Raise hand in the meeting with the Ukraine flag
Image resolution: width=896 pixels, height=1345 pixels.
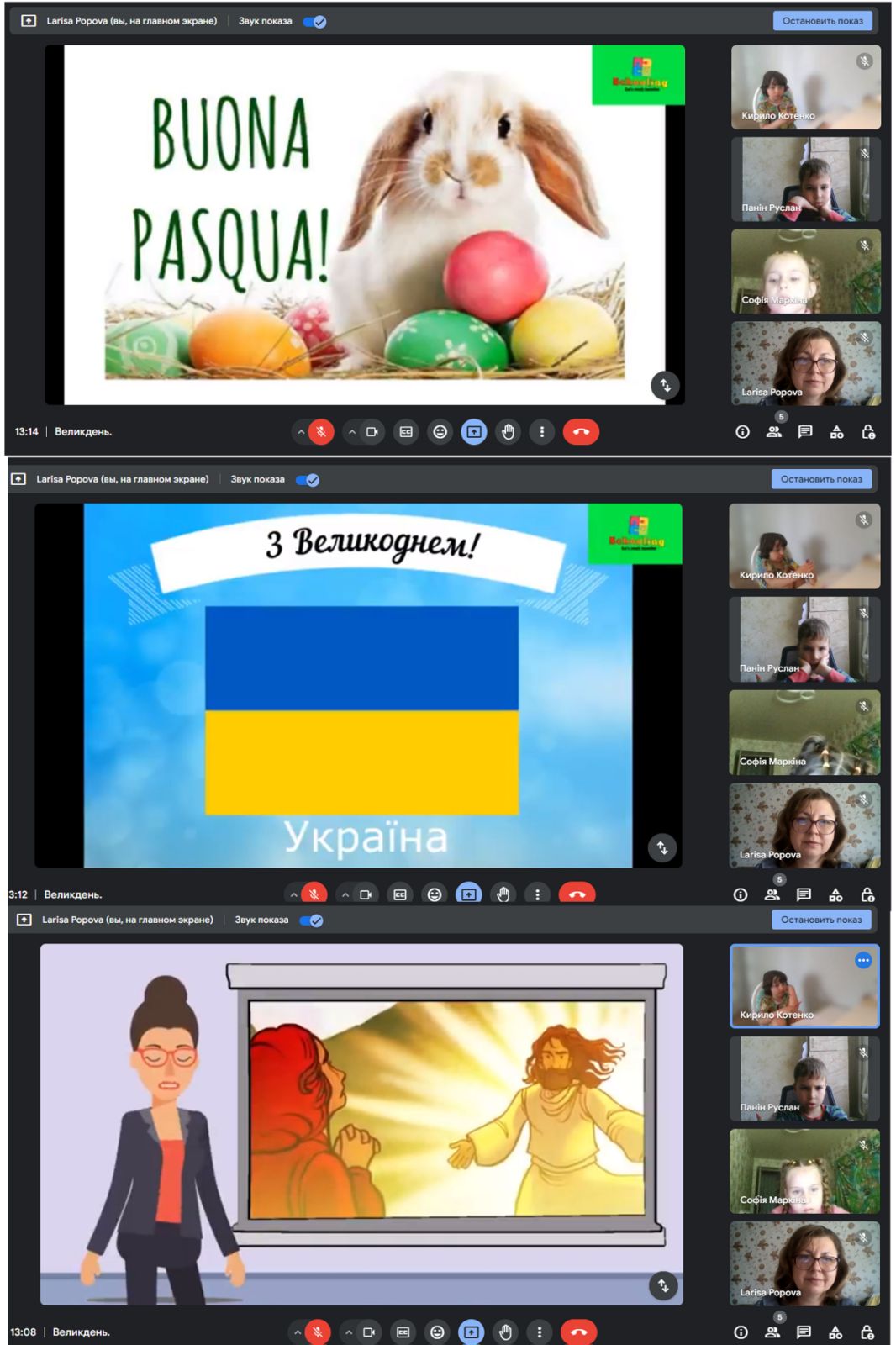point(503,894)
